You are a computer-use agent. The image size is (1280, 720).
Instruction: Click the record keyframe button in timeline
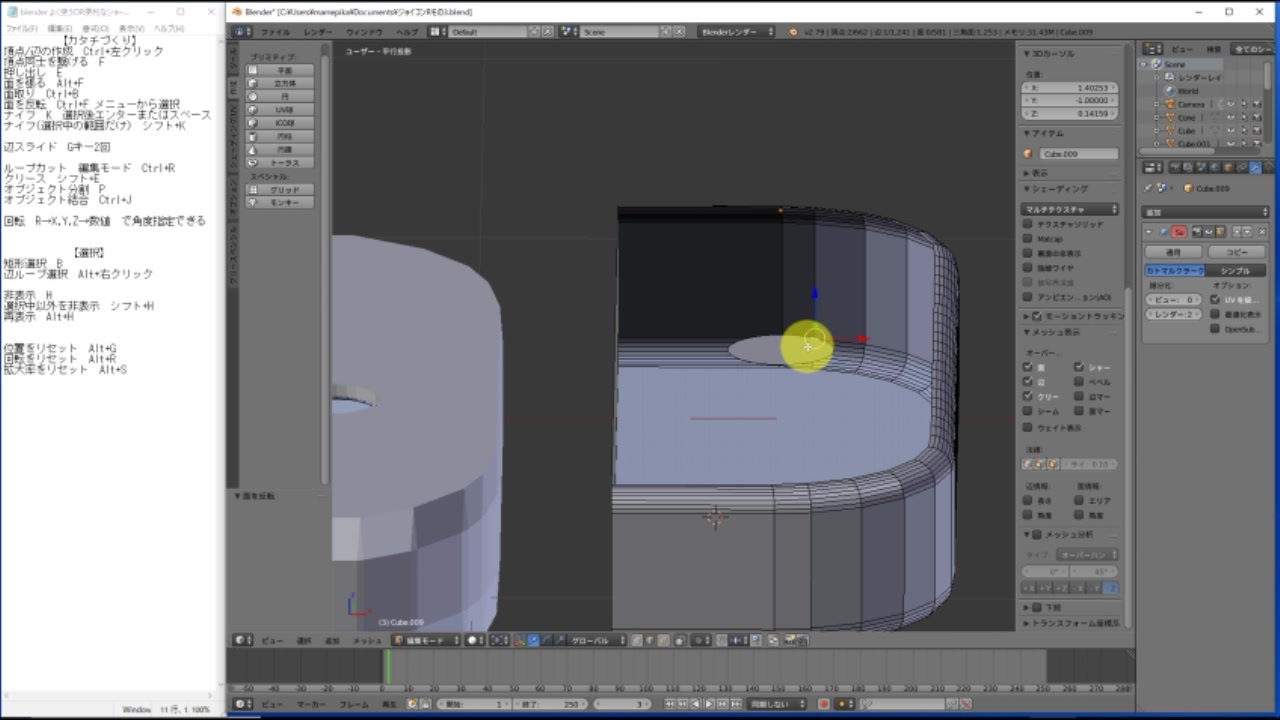pos(824,704)
